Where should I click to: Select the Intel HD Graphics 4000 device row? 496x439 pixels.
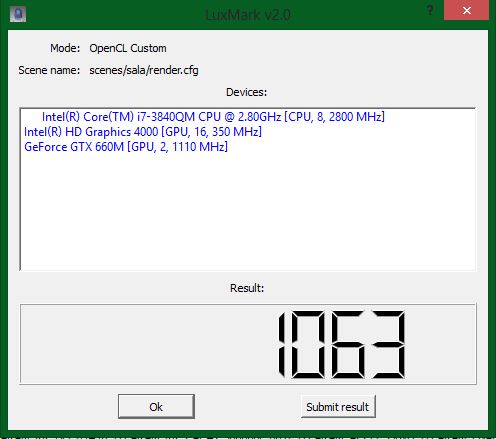tap(143, 132)
